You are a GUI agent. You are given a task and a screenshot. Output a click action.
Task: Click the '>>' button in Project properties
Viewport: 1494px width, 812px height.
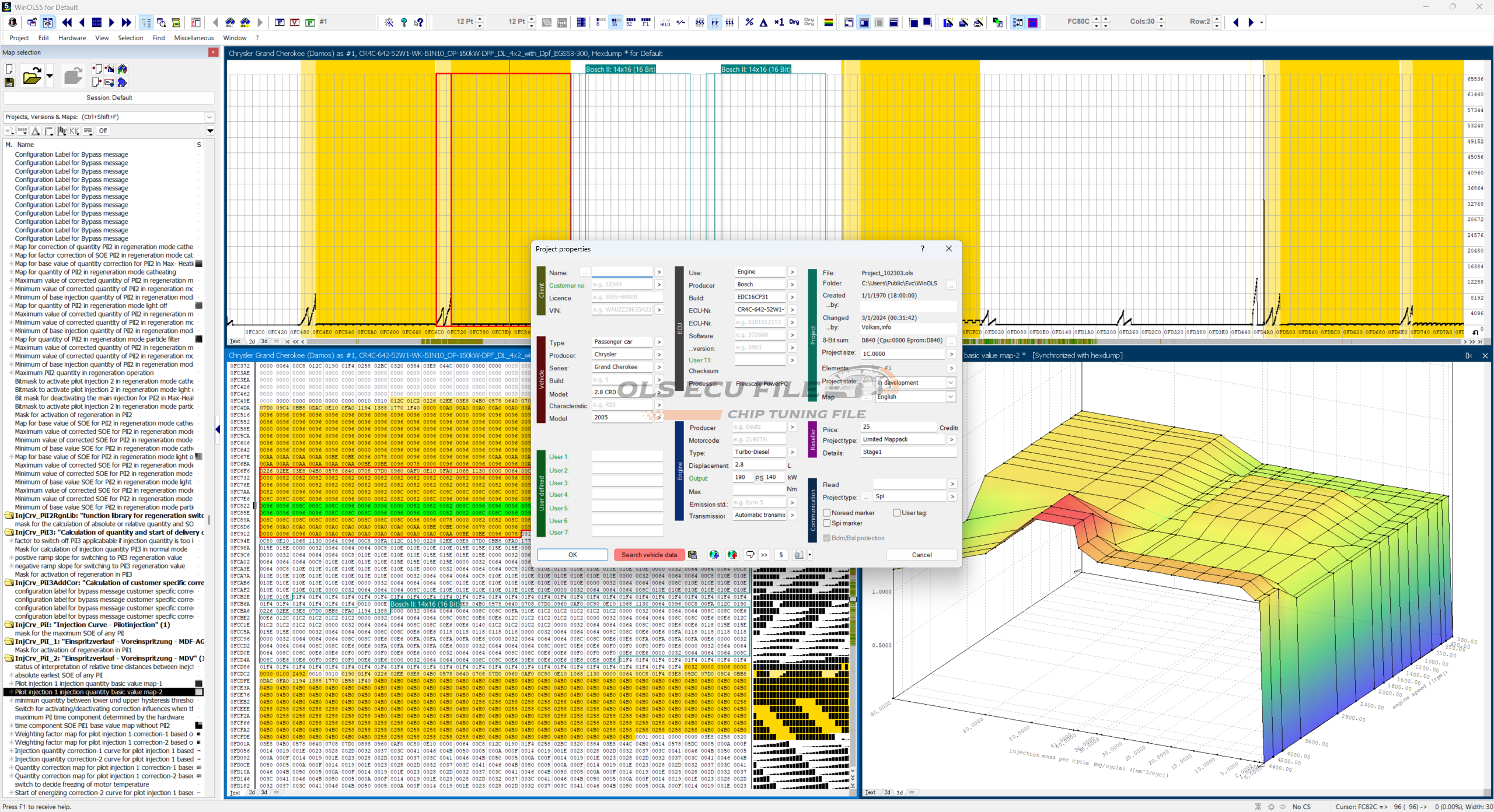(764, 555)
